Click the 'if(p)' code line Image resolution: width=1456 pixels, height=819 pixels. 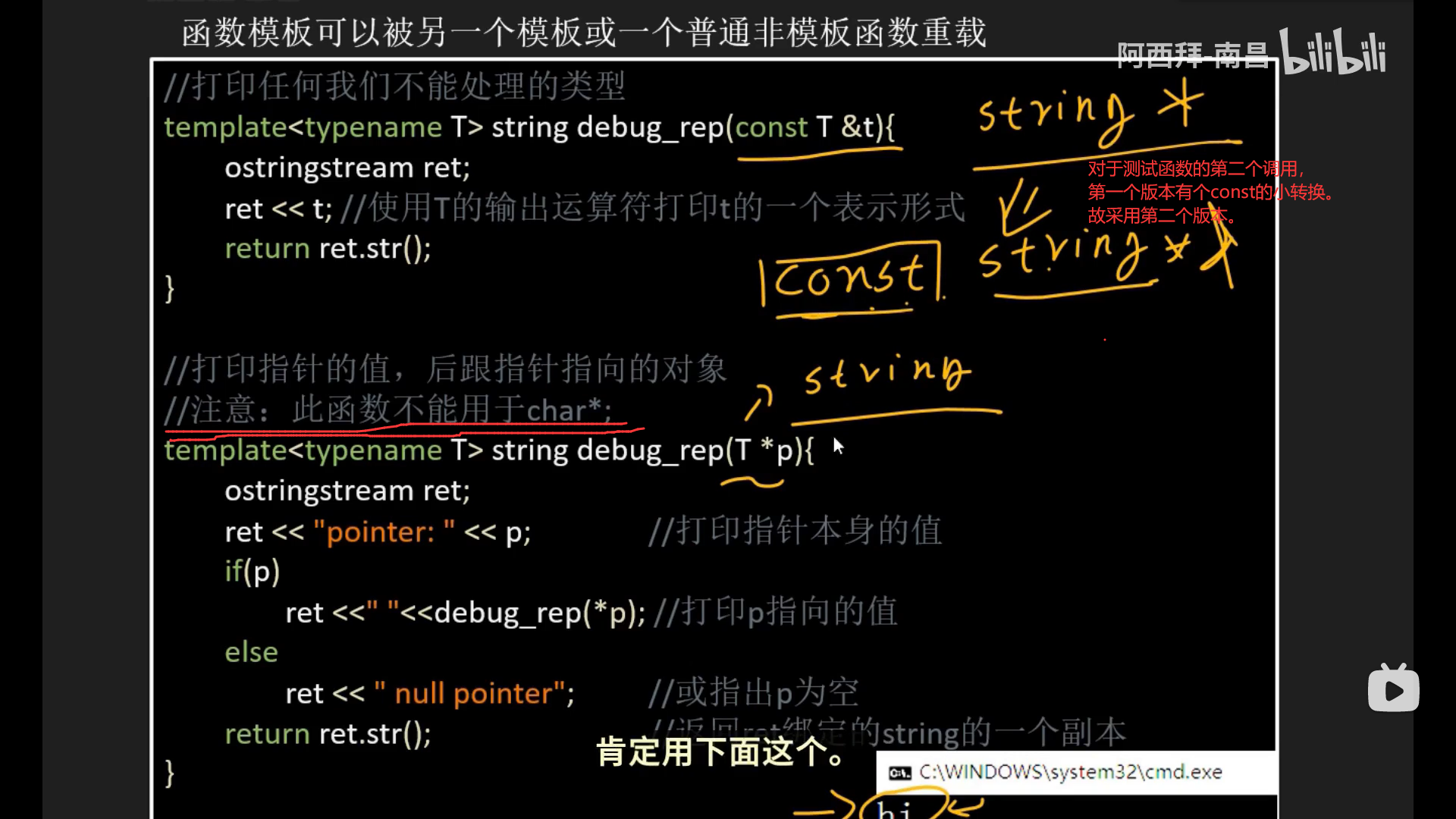tap(252, 572)
